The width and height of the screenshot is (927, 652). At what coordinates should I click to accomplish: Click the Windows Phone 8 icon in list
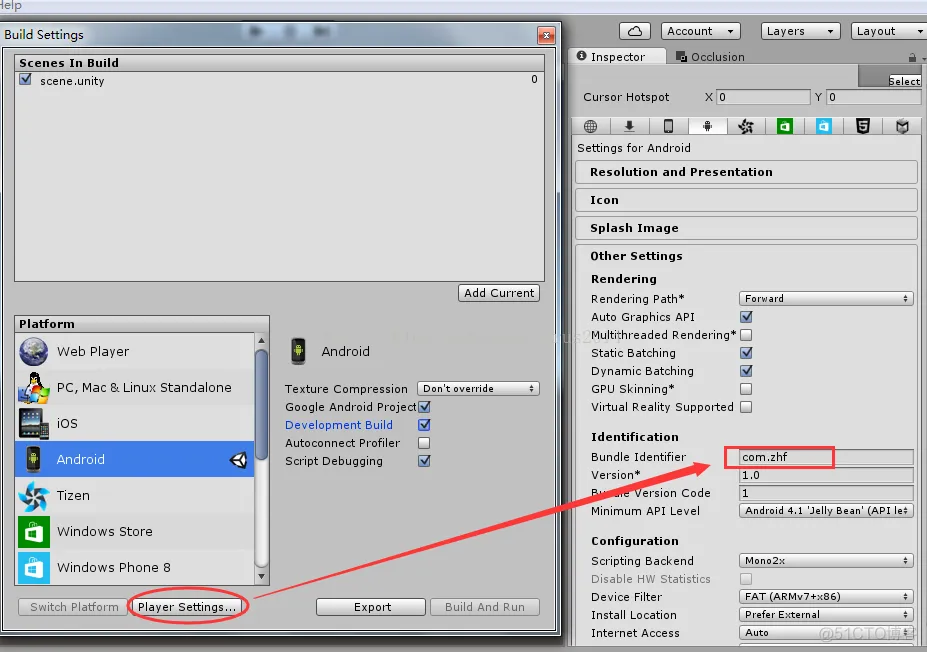34,567
